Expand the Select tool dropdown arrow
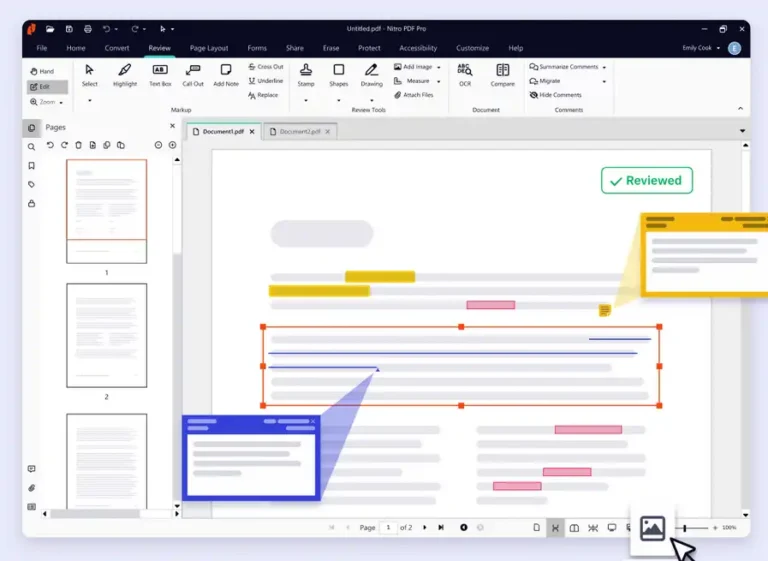 pos(90,100)
